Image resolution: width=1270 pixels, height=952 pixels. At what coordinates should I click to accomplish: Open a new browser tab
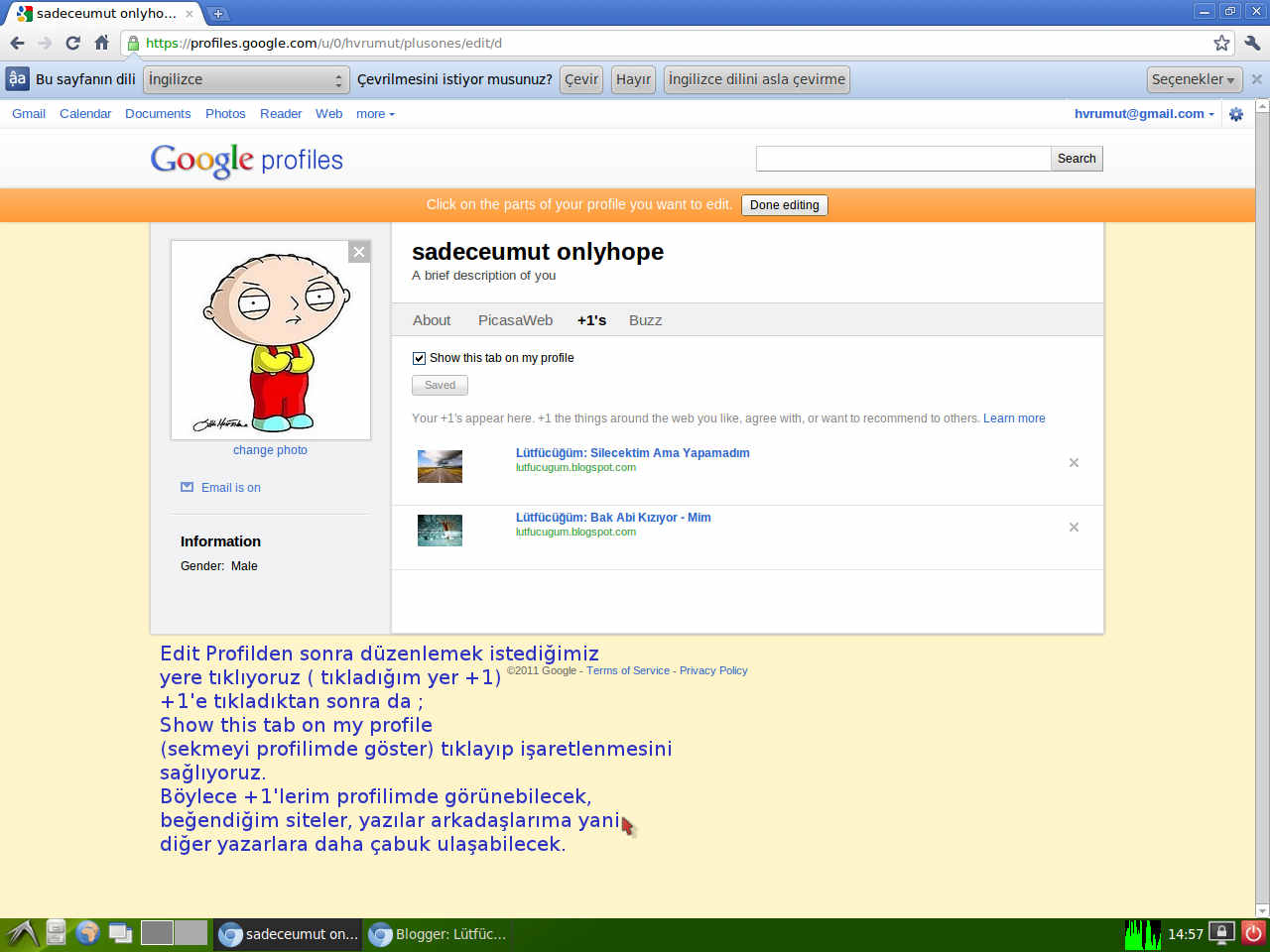pos(217,13)
